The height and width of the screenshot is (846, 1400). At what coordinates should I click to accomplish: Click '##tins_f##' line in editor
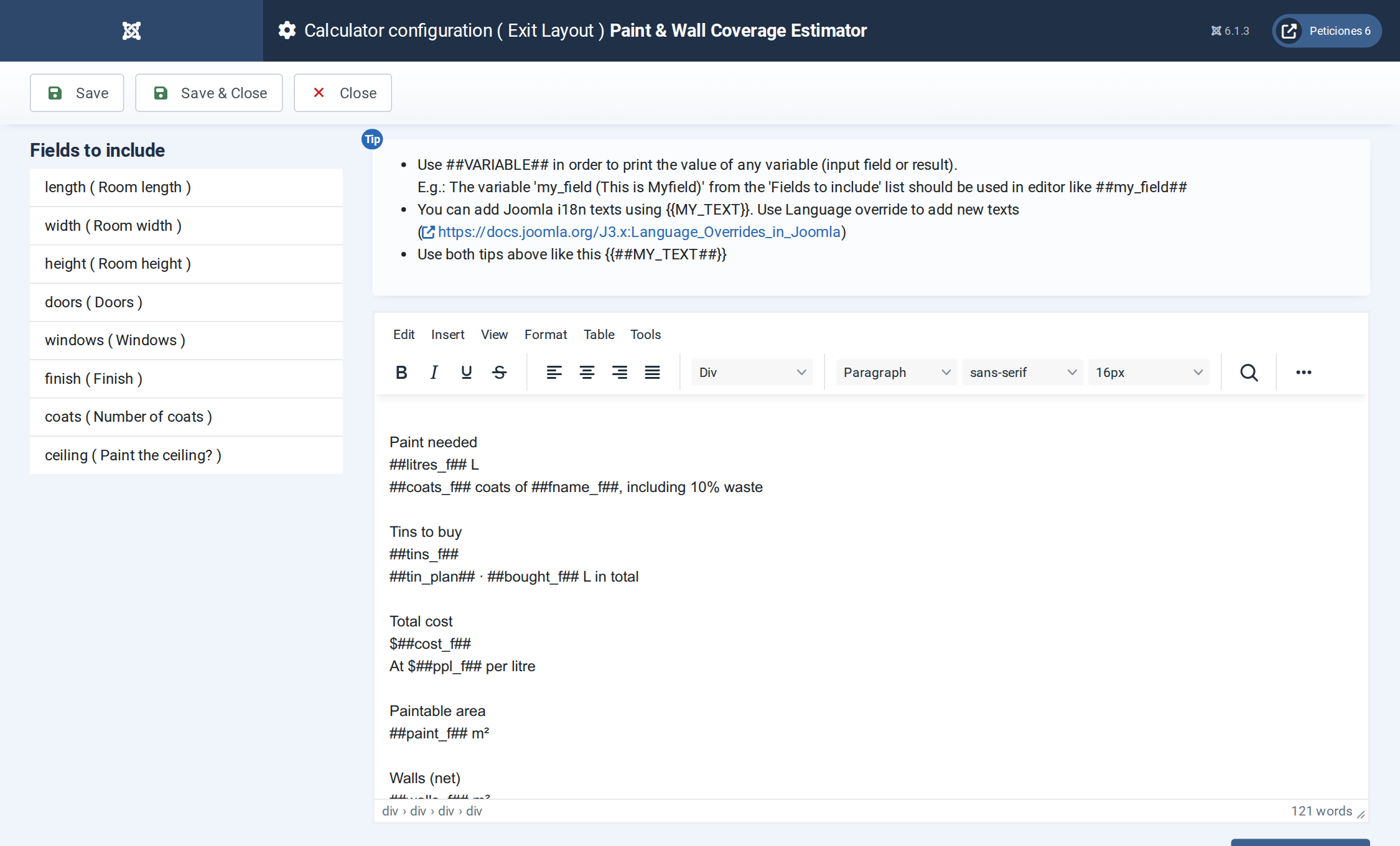coord(424,554)
